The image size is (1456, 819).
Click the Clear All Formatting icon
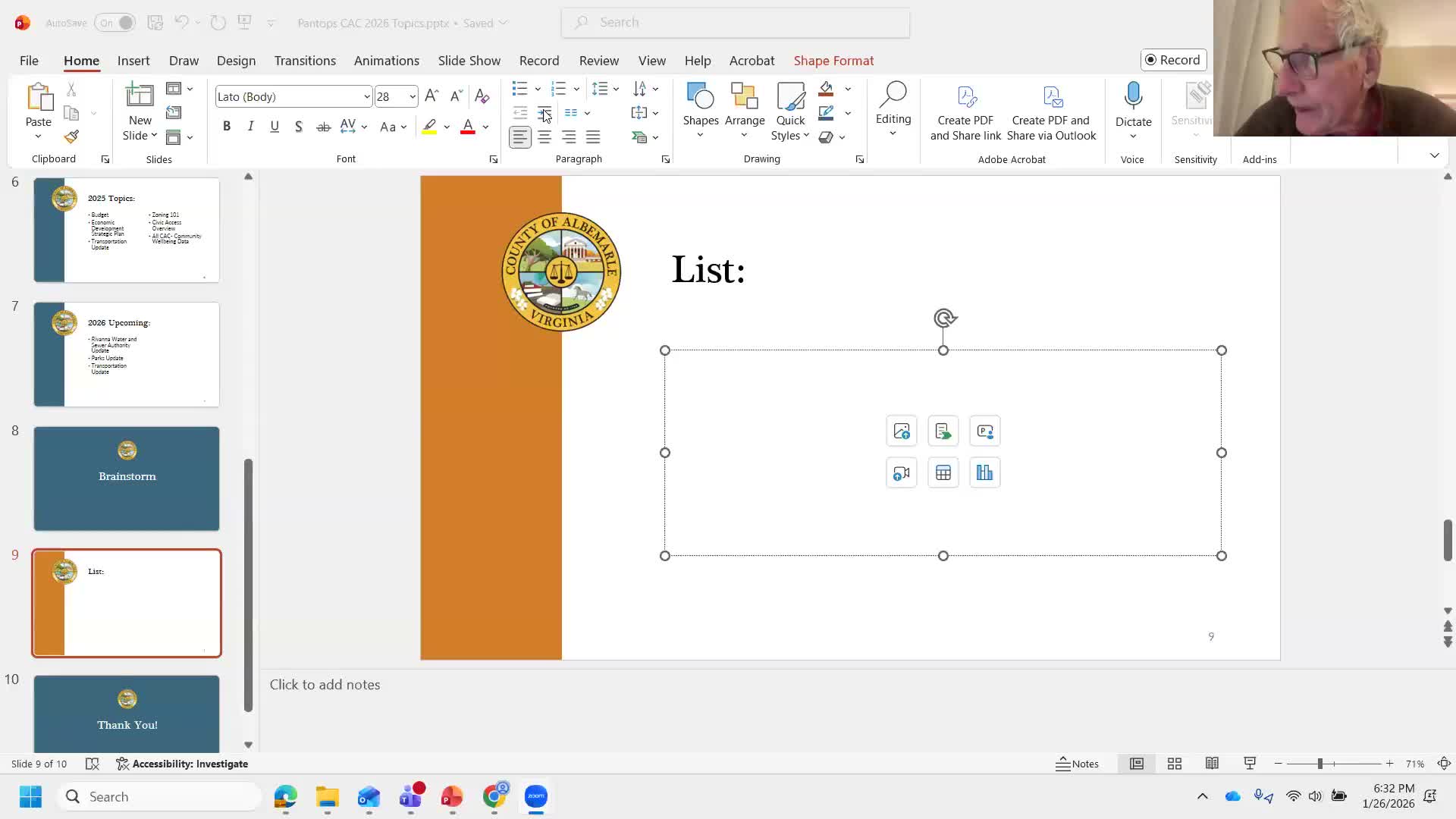[x=482, y=96]
